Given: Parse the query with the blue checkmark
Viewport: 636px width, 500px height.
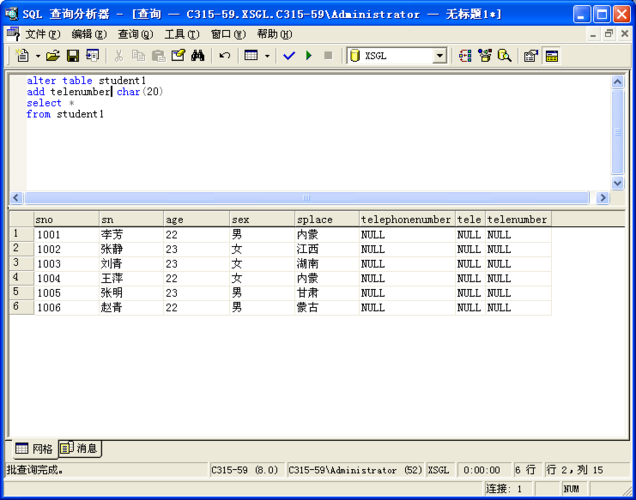Looking at the screenshot, I should (x=289, y=56).
